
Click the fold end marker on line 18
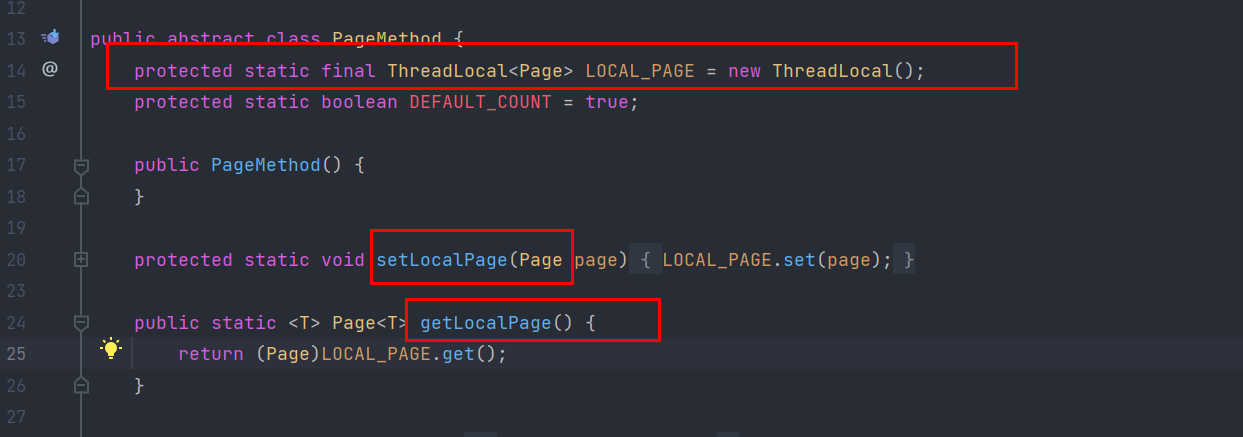click(x=82, y=196)
